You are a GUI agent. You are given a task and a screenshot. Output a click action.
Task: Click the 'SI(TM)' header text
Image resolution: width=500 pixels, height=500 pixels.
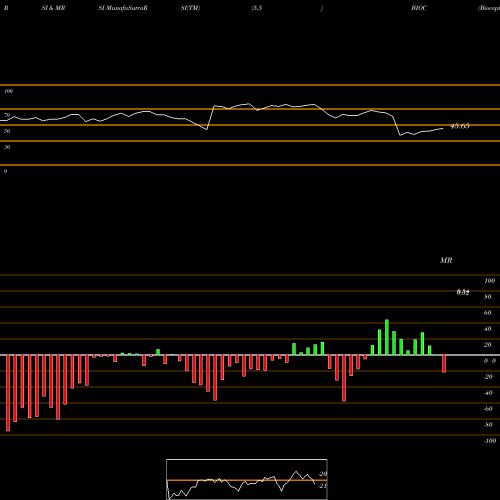[190, 8]
